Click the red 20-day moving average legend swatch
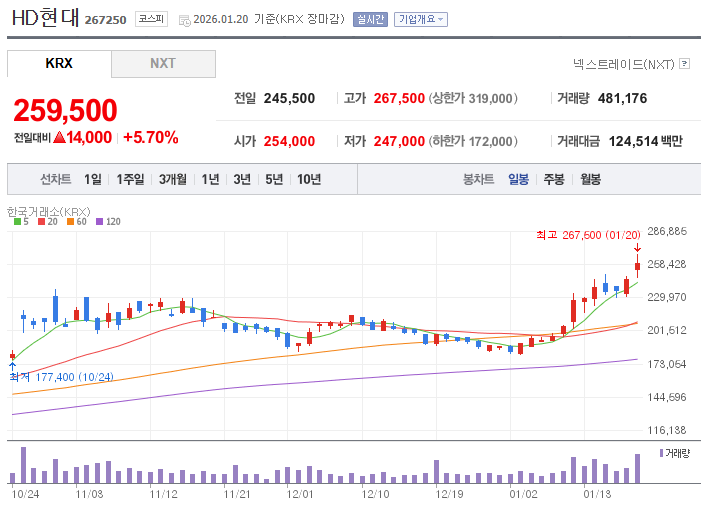This screenshot has width=701, height=508. pyautogui.click(x=41, y=221)
